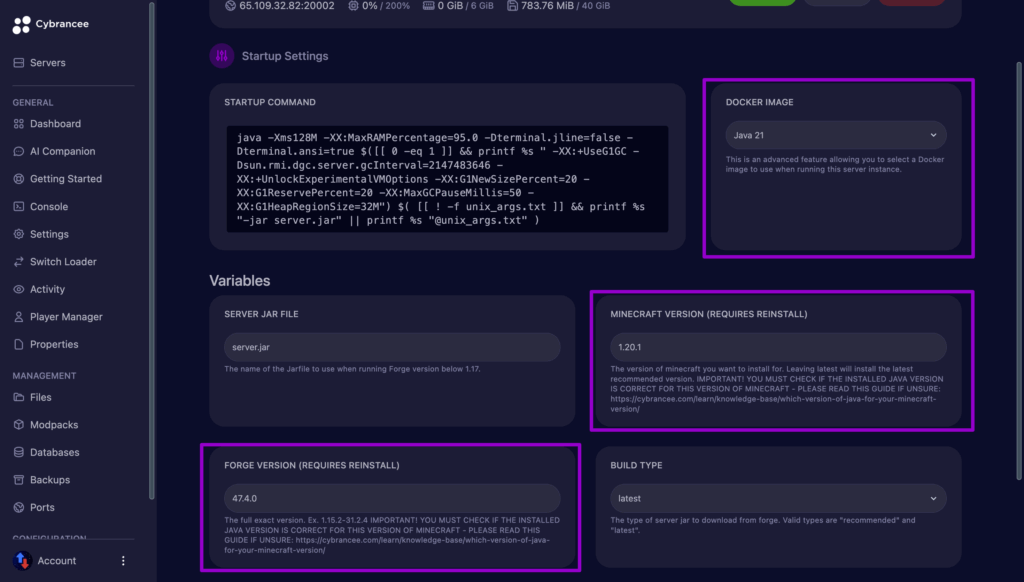
Task: Open Account three-dot options menu
Action: (x=124, y=561)
